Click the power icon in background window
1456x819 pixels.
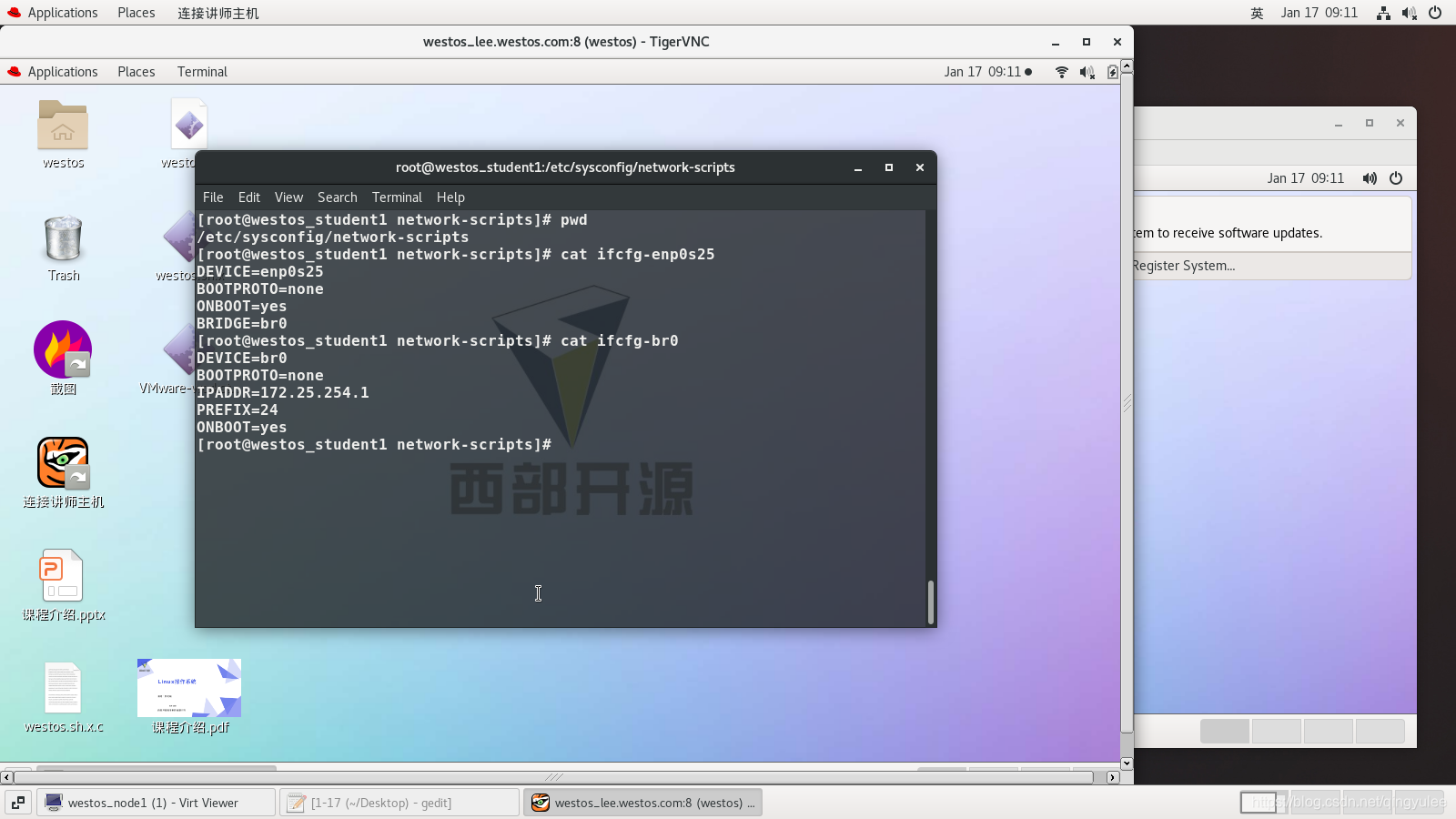[x=1396, y=178]
